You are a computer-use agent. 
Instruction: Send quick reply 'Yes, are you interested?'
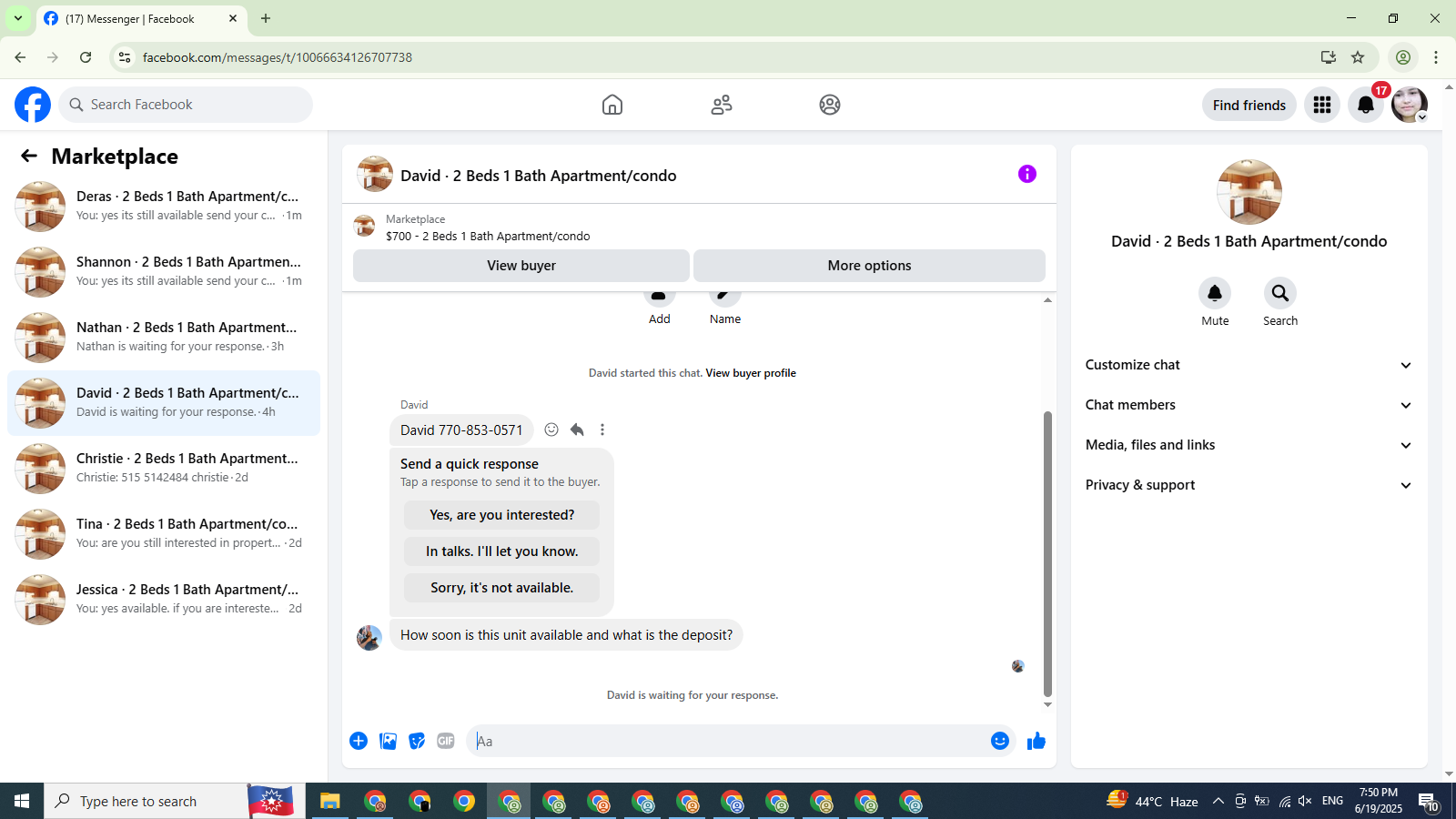point(501,515)
